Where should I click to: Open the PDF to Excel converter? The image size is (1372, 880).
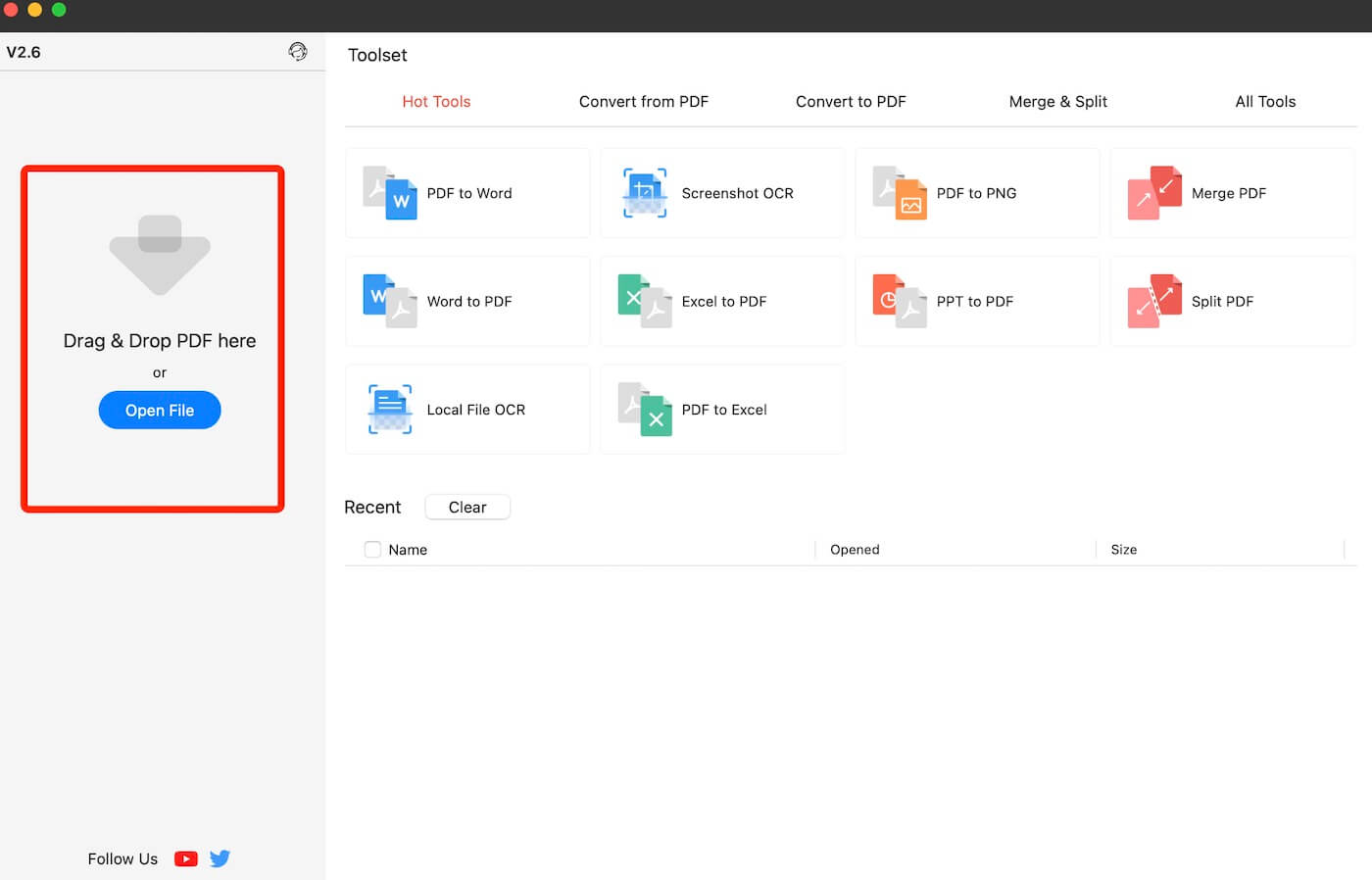coord(722,409)
